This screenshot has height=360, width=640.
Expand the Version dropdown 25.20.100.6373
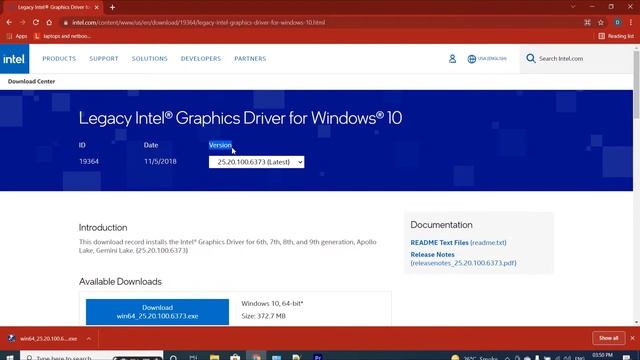tap(256, 162)
